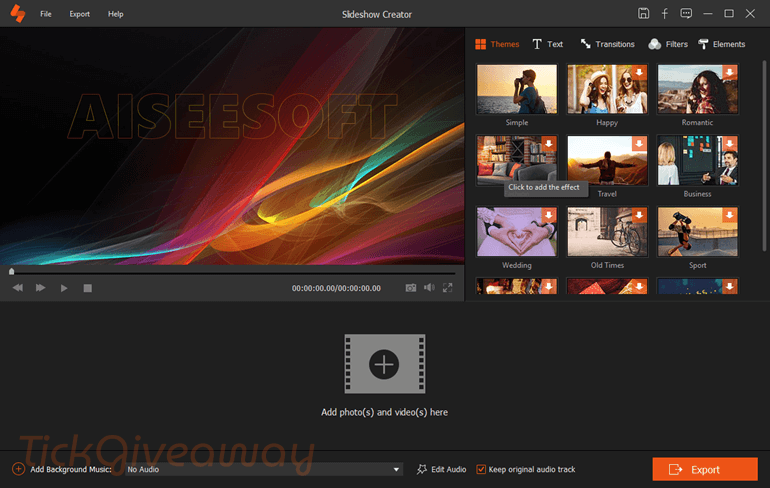Download the Romantic theme via its arrow icon
Screen dimensions: 770x488
tap(730, 73)
